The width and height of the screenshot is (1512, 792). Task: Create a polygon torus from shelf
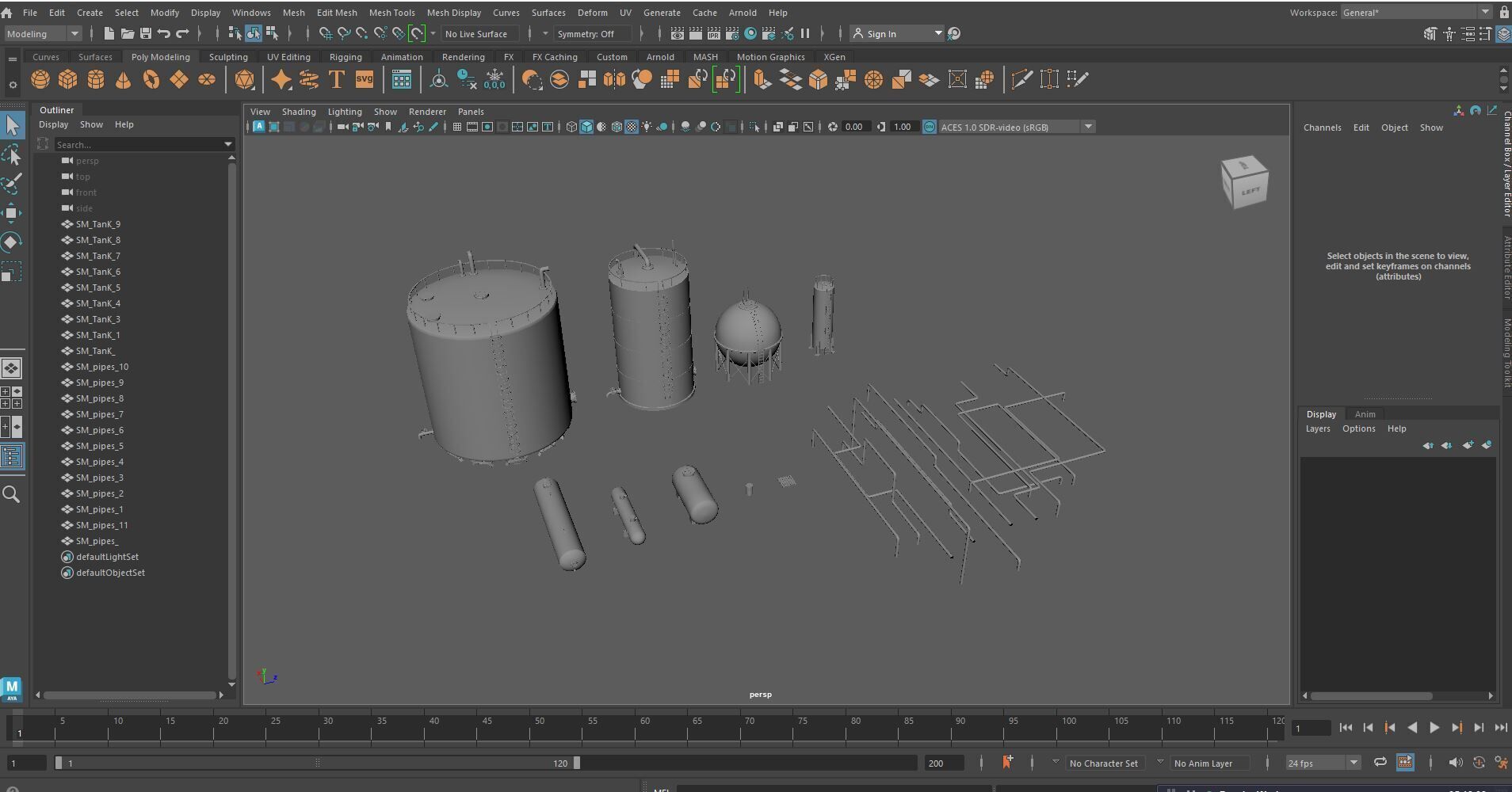[x=151, y=79]
